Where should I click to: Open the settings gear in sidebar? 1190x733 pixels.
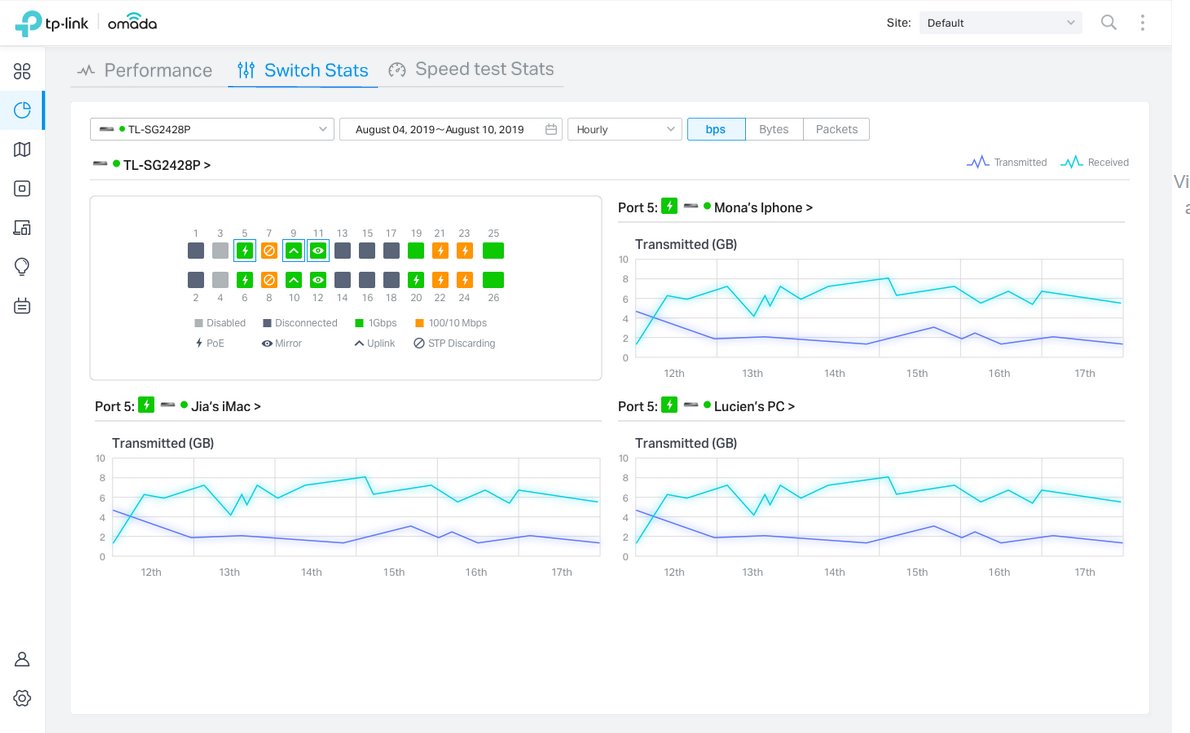pyautogui.click(x=22, y=698)
